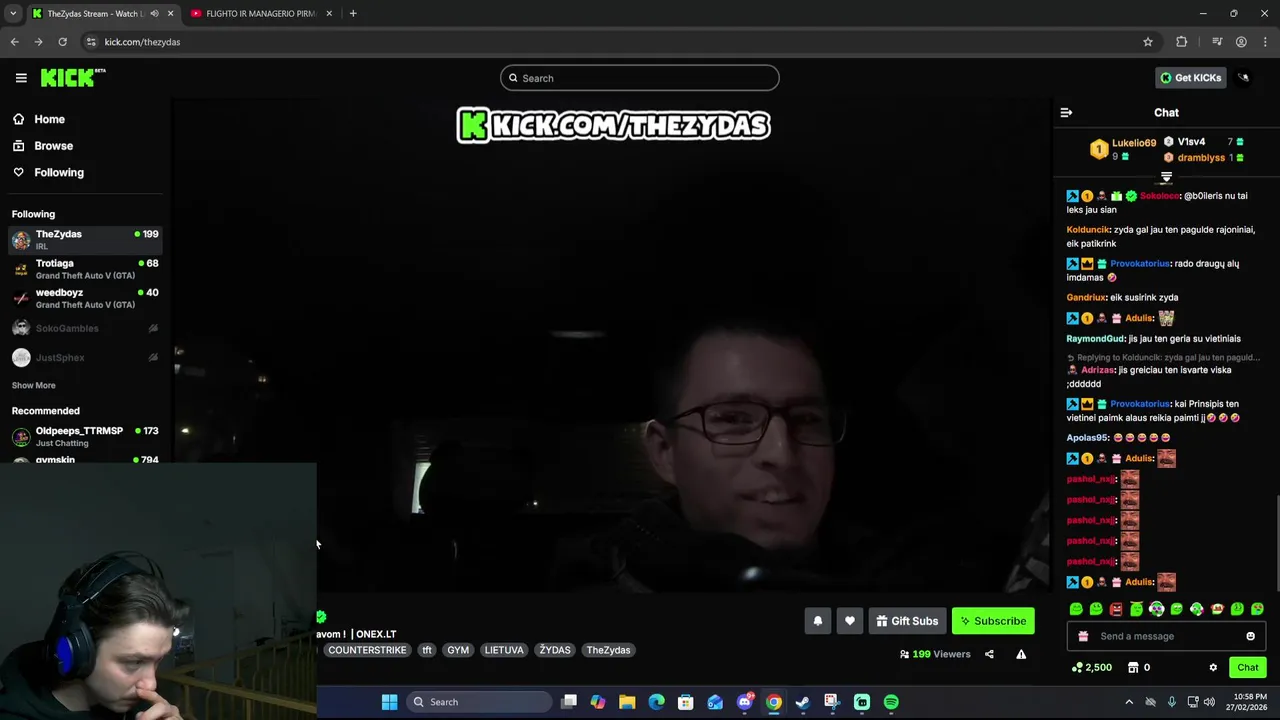Show hidden system tray icons
Image resolution: width=1280 pixels, height=720 pixels.
[x=1129, y=702]
